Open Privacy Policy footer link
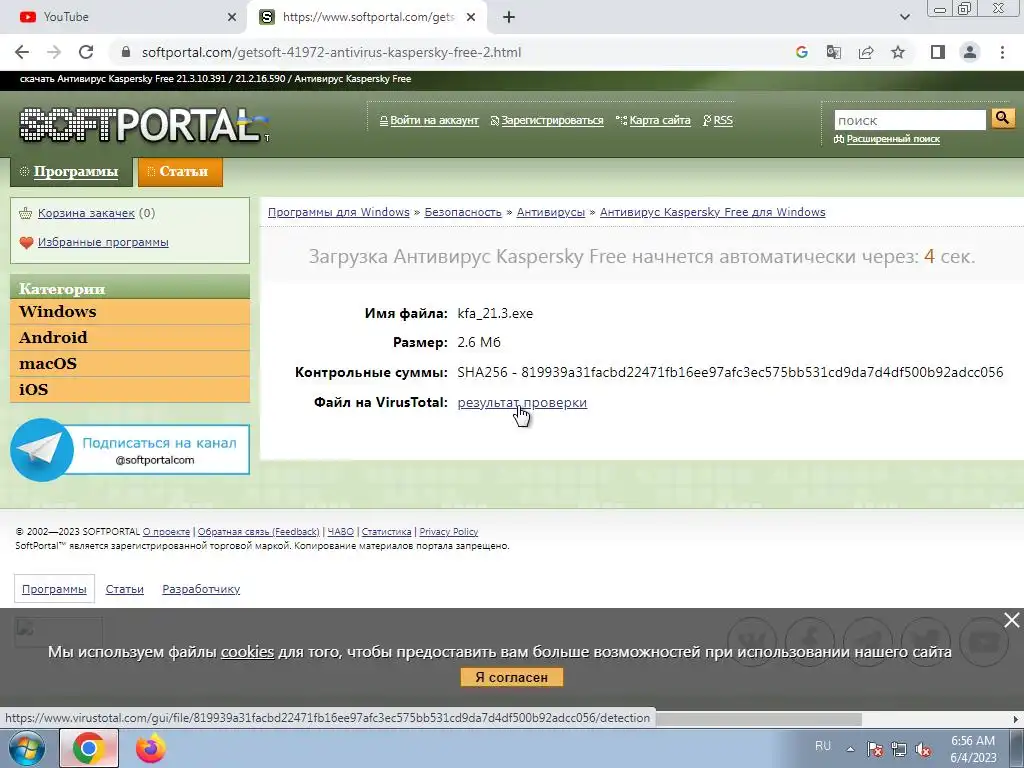Viewport: 1024px width, 768px height. point(449,532)
